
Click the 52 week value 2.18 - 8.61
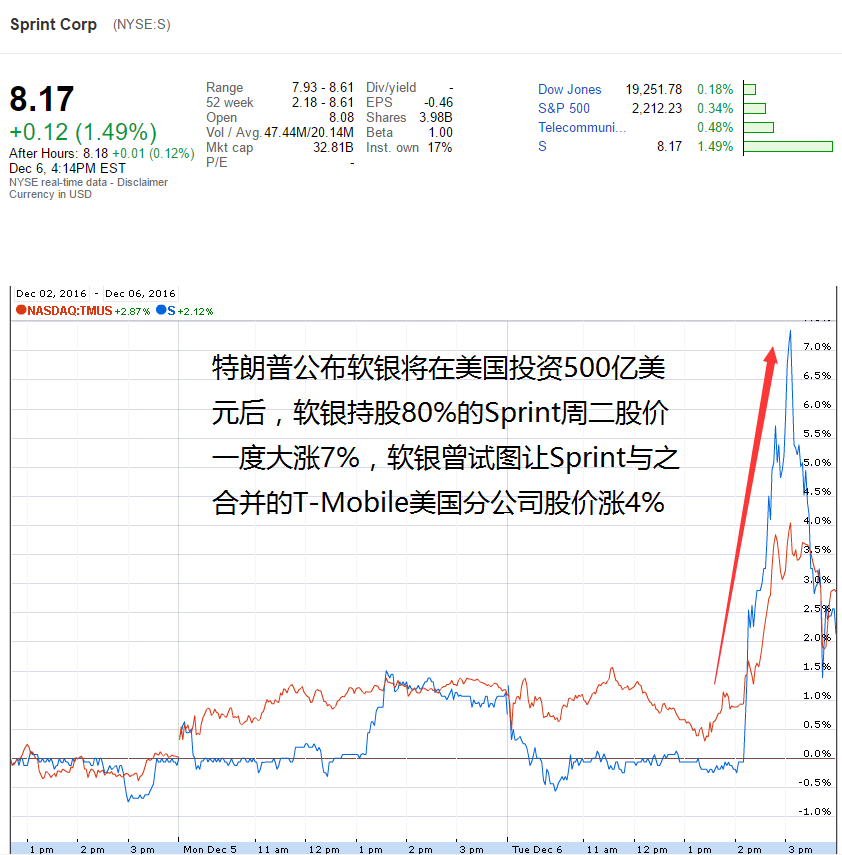[x=322, y=103]
